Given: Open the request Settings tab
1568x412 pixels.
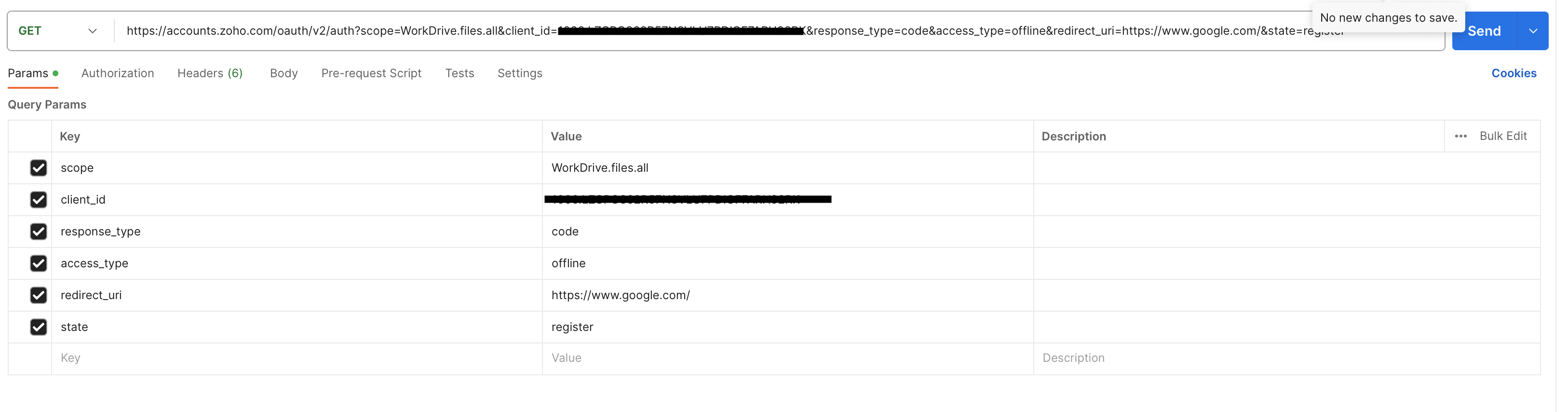Looking at the screenshot, I should click(520, 73).
